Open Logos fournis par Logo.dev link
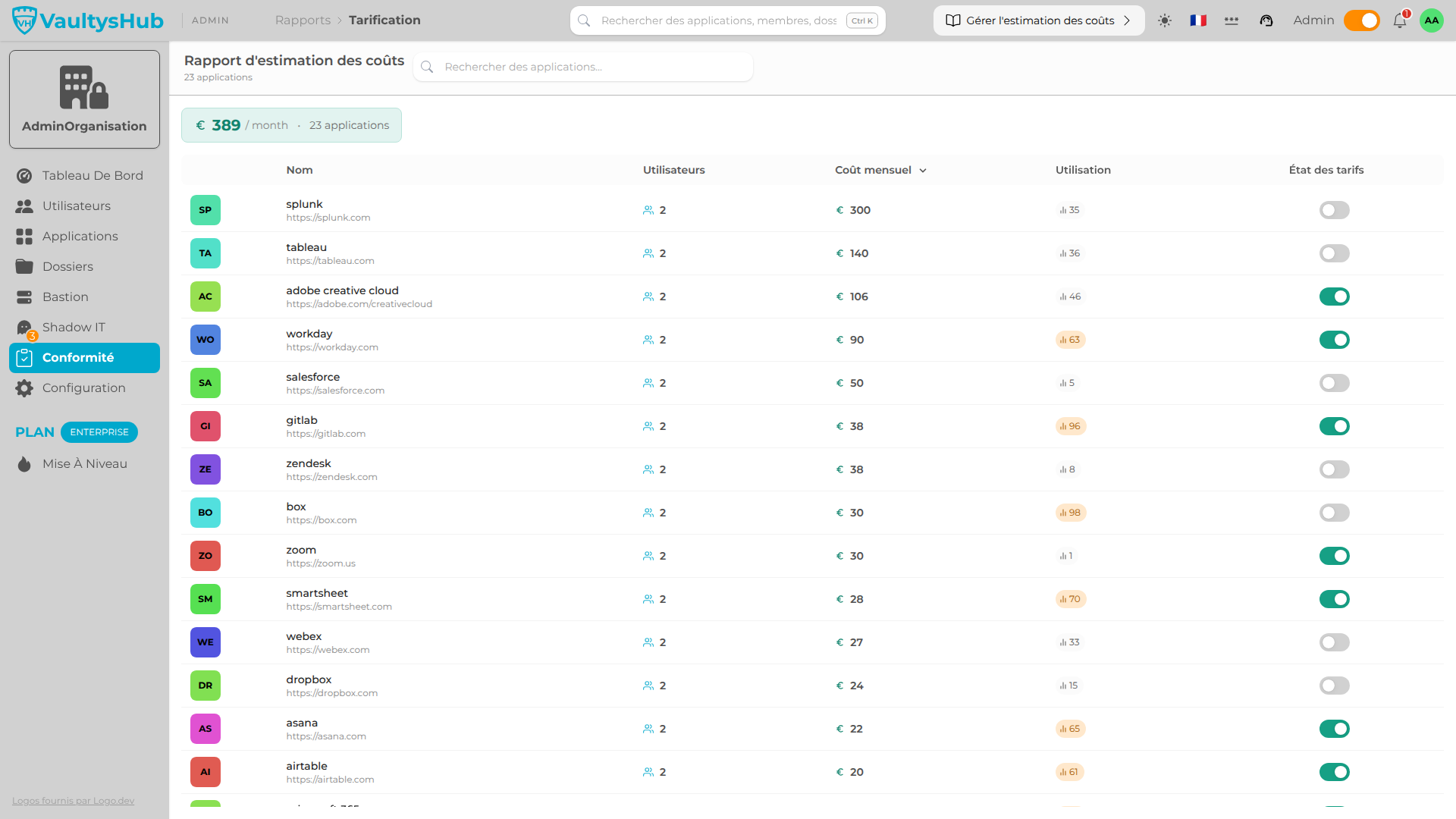This screenshot has width=1456, height=819. coord(73,801)
